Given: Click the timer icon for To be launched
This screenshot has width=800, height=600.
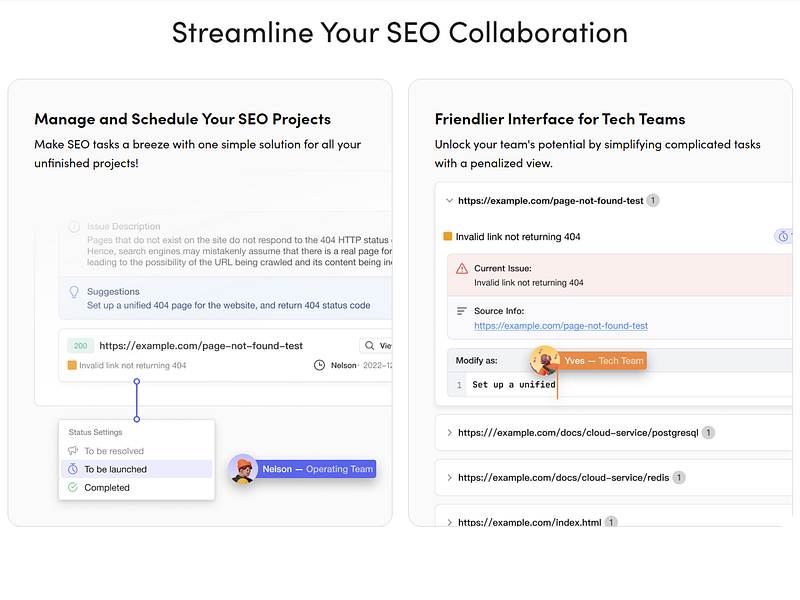Looking at the screenshot, I should pos(73,469).
